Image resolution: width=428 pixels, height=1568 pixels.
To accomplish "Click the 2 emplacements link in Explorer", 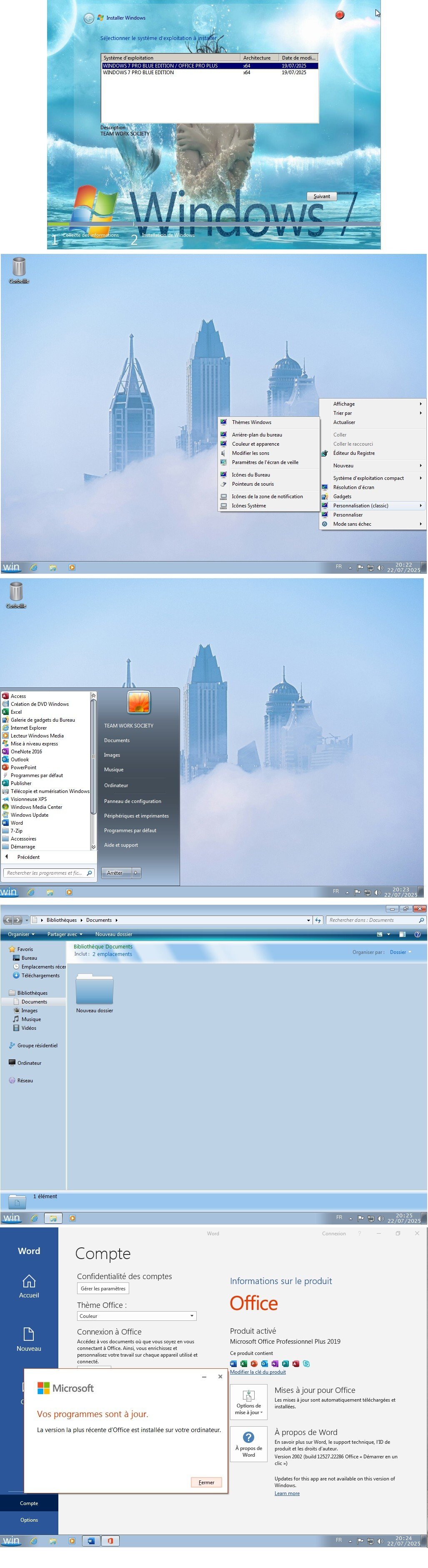I will point(112,954).
